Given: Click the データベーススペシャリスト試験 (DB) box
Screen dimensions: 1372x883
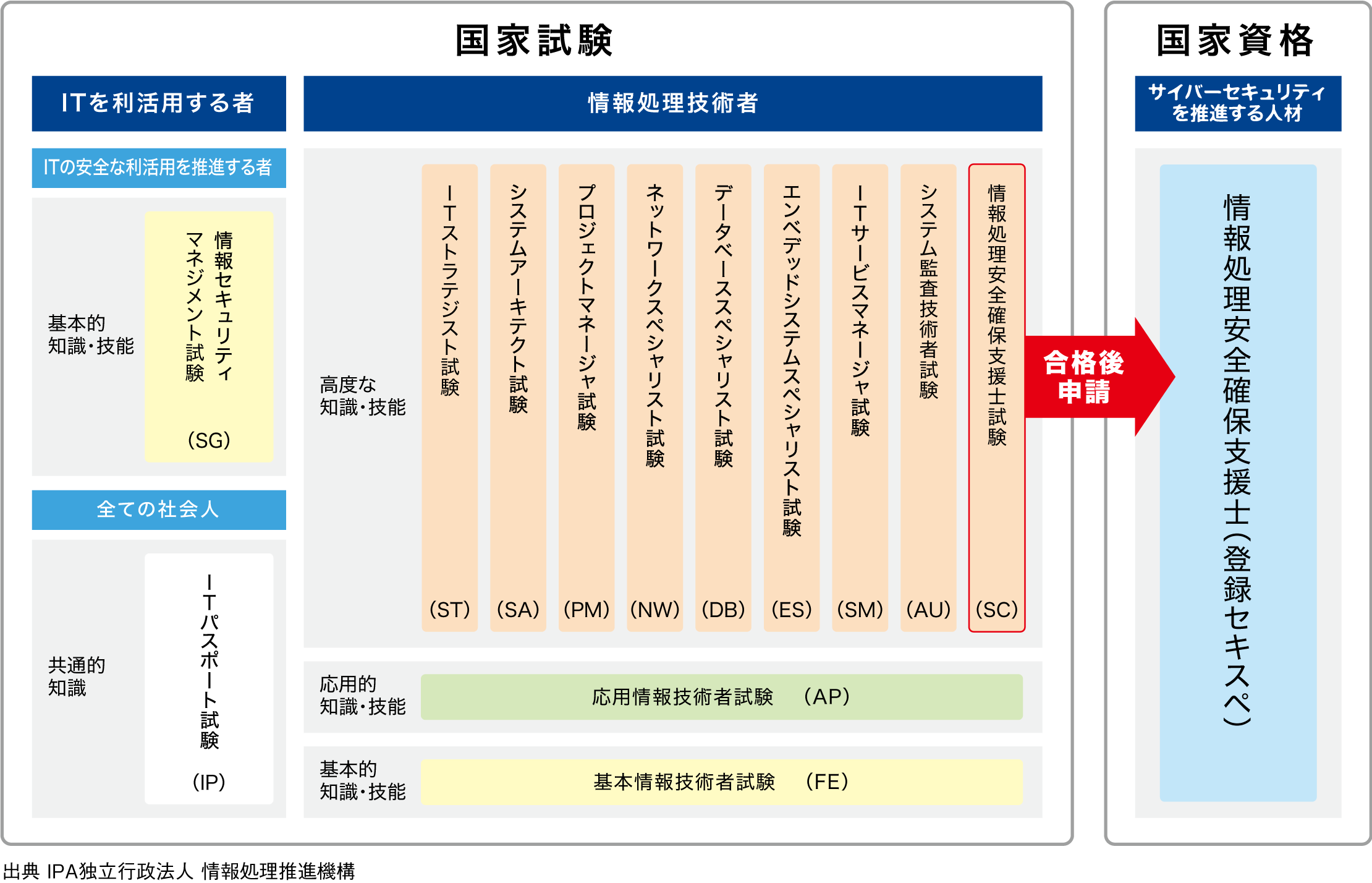Looking at the screenshot, I should click(723, 398).
